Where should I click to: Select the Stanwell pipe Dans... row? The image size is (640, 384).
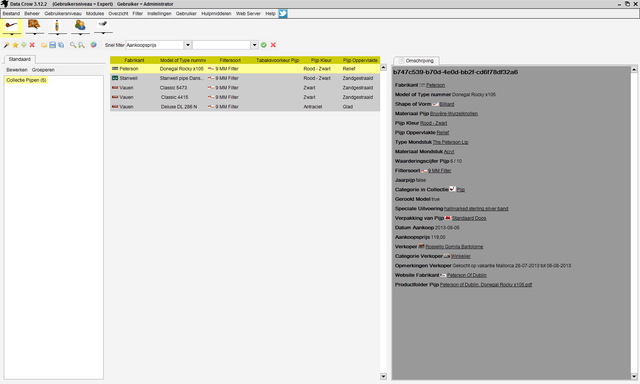pos(245,78)
